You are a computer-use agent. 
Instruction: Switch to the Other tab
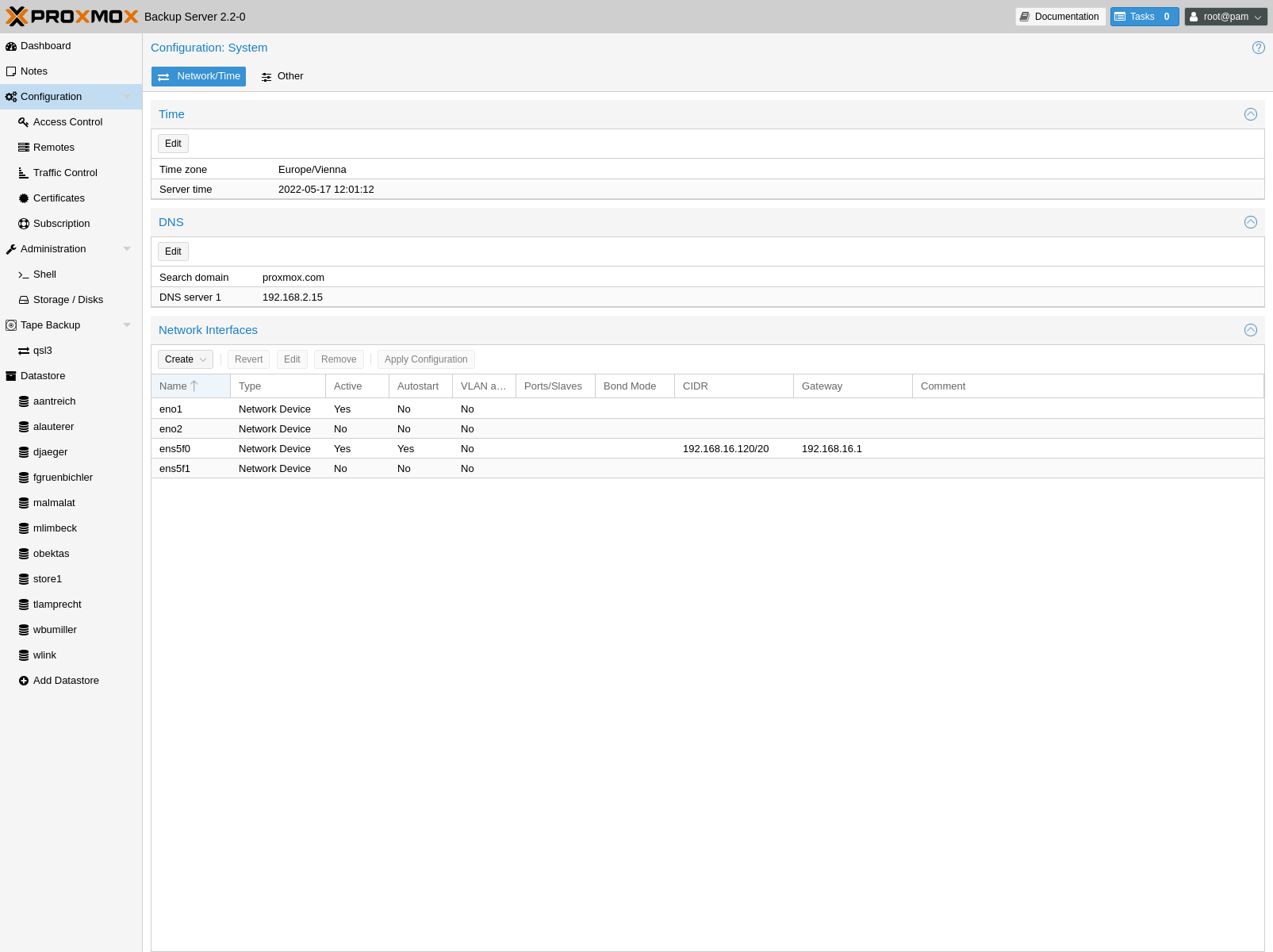(x=282, y=76)
